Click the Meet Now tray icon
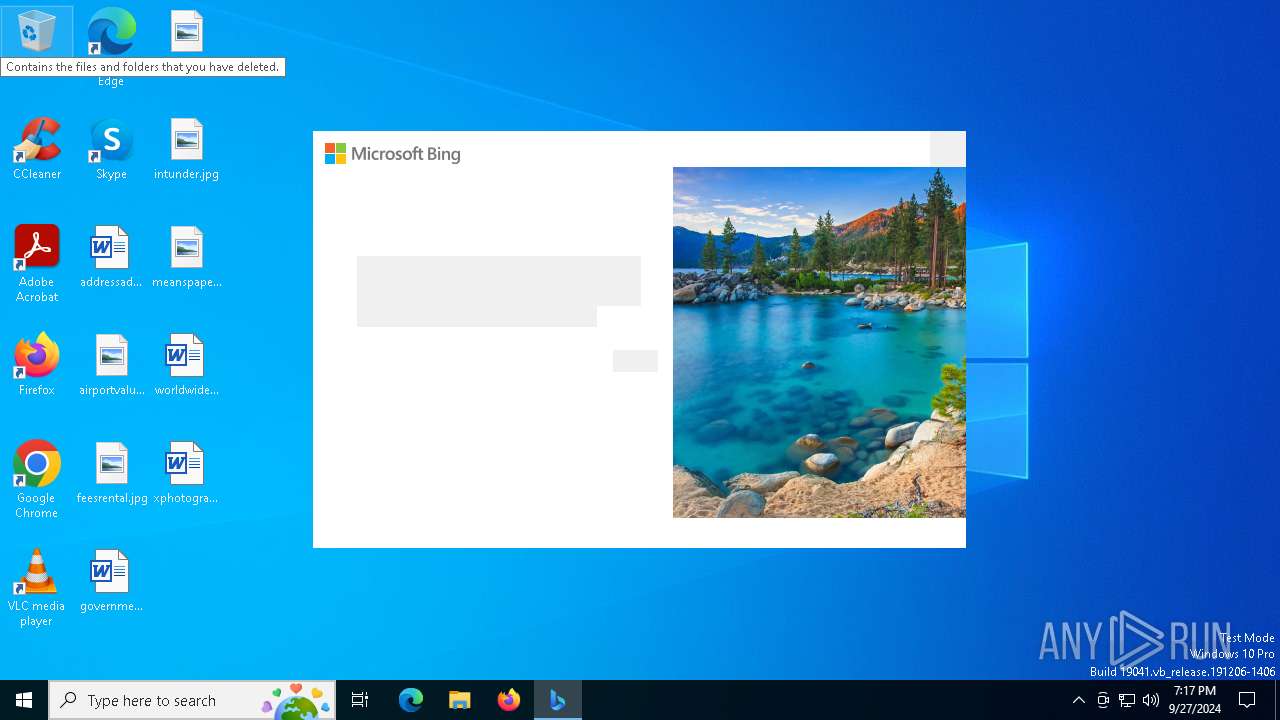The height and width of the screenshot is (720, 1280). (1103, 700)
